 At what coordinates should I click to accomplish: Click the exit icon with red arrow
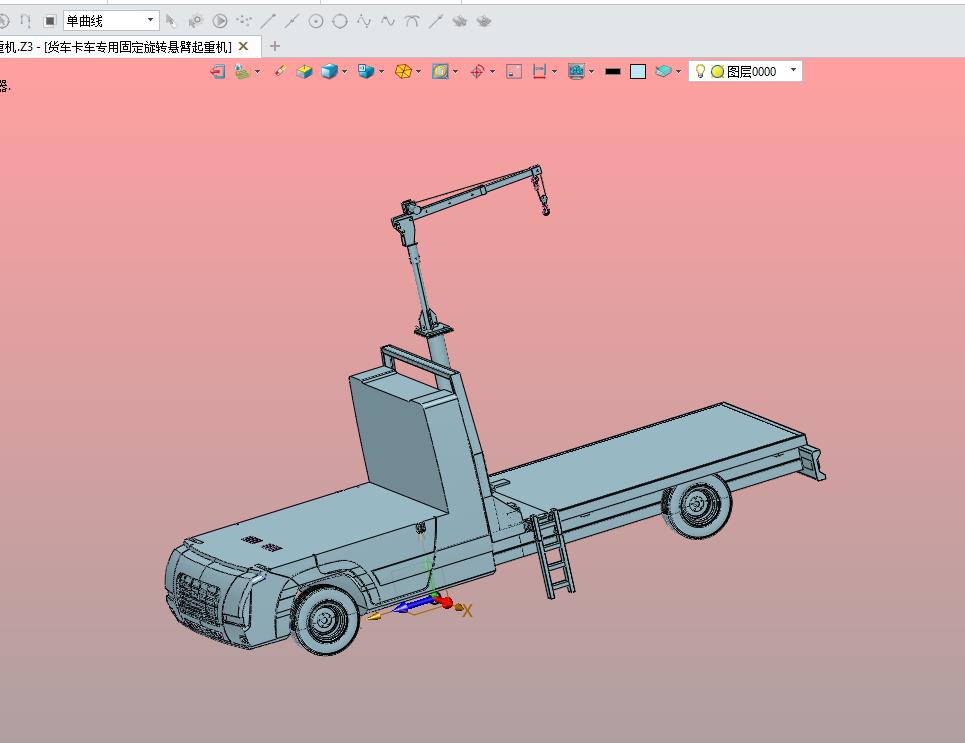[217, 71]
